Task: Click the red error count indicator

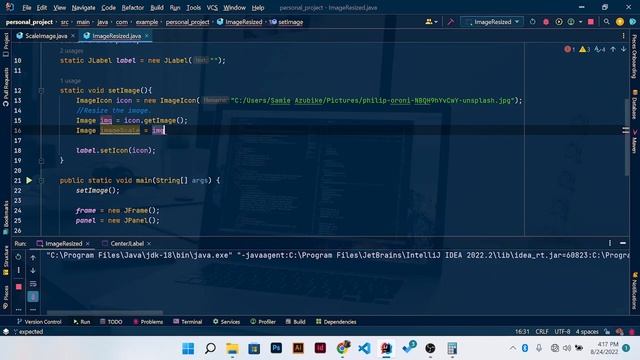Action: [x=569, y=49]
